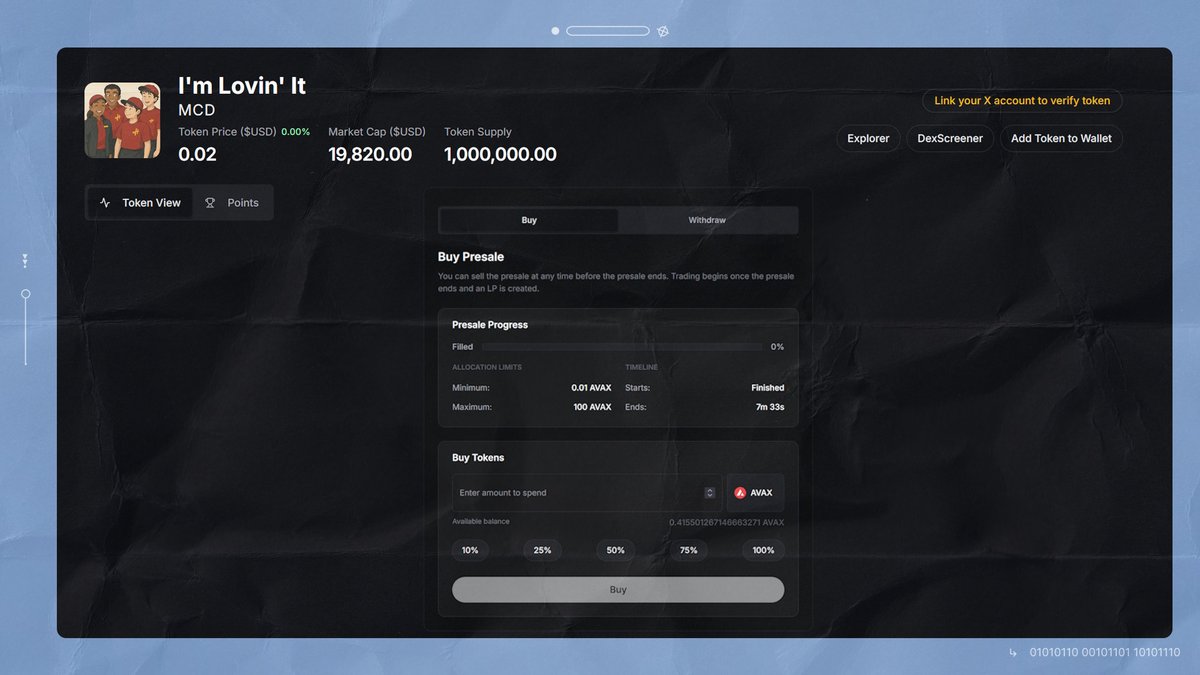Click the Buy Presale heading

coord(471,257)
